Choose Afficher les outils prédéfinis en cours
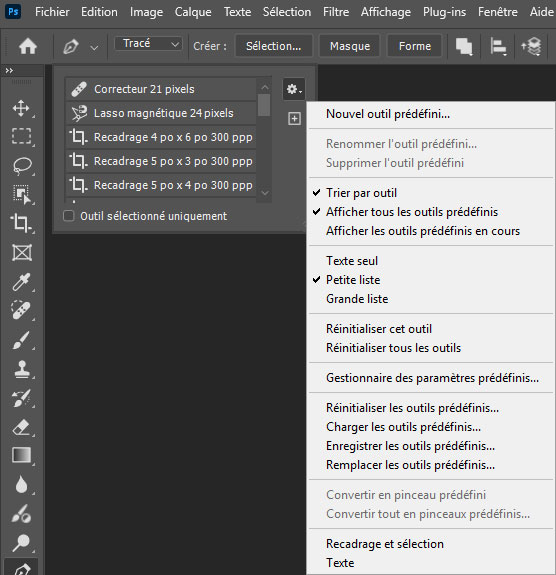556x575 pixels. (423, 231)
